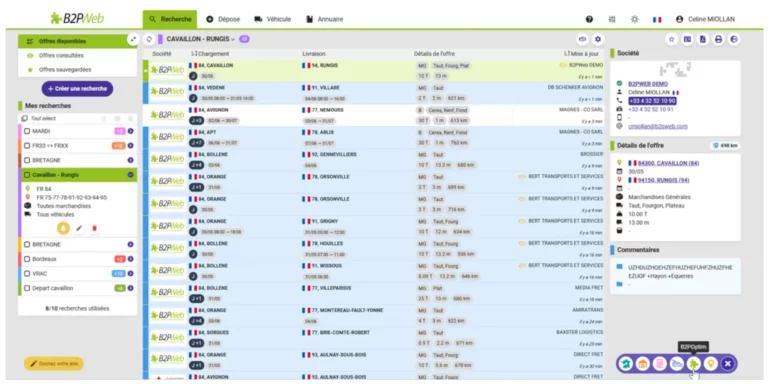Edit the Cavaillon - Rungis search with pencil icon
Viewport: 768px width, 384px height.
(x=79, y=228)
